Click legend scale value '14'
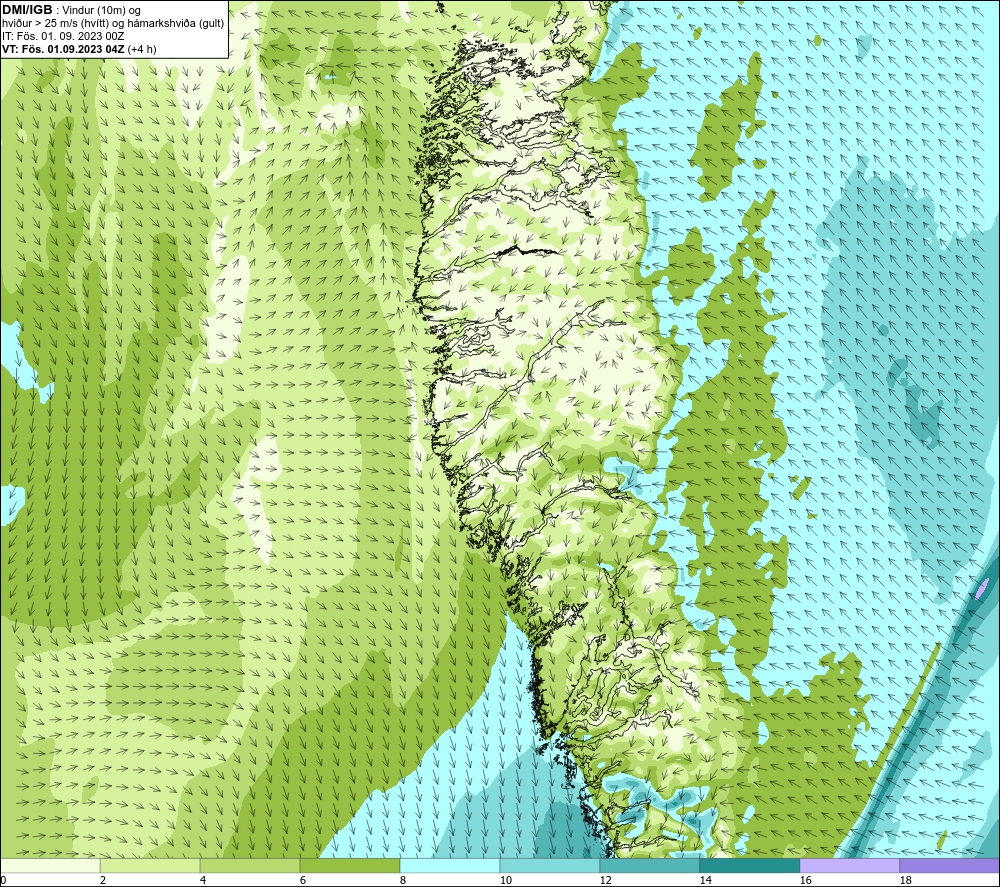The height and width of the screenshot is (887, 1000). tap(705, 880)
